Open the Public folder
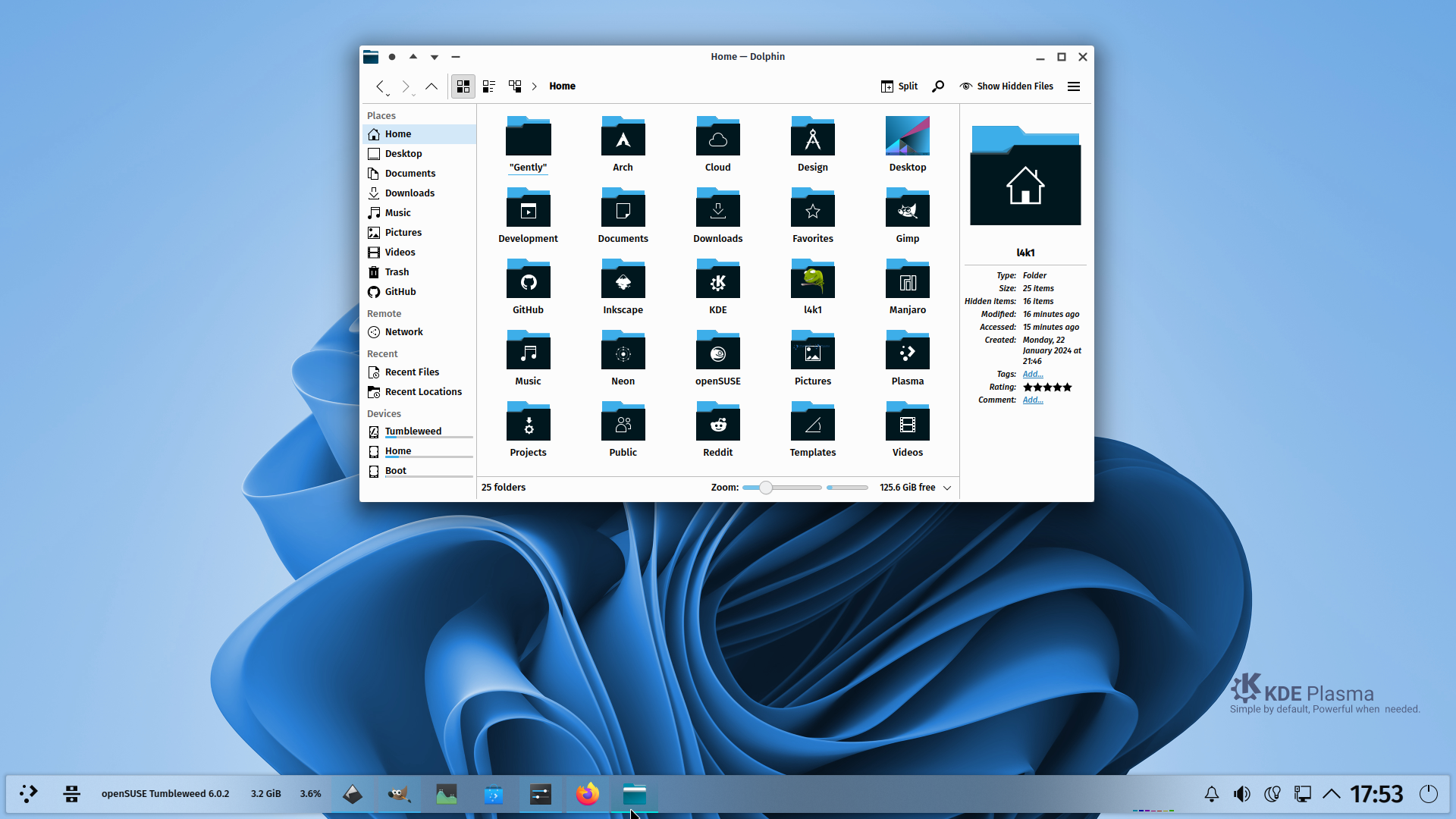The height and width of the screenshot is (819, 1456). pyautogui.click(x=623, y=429)
